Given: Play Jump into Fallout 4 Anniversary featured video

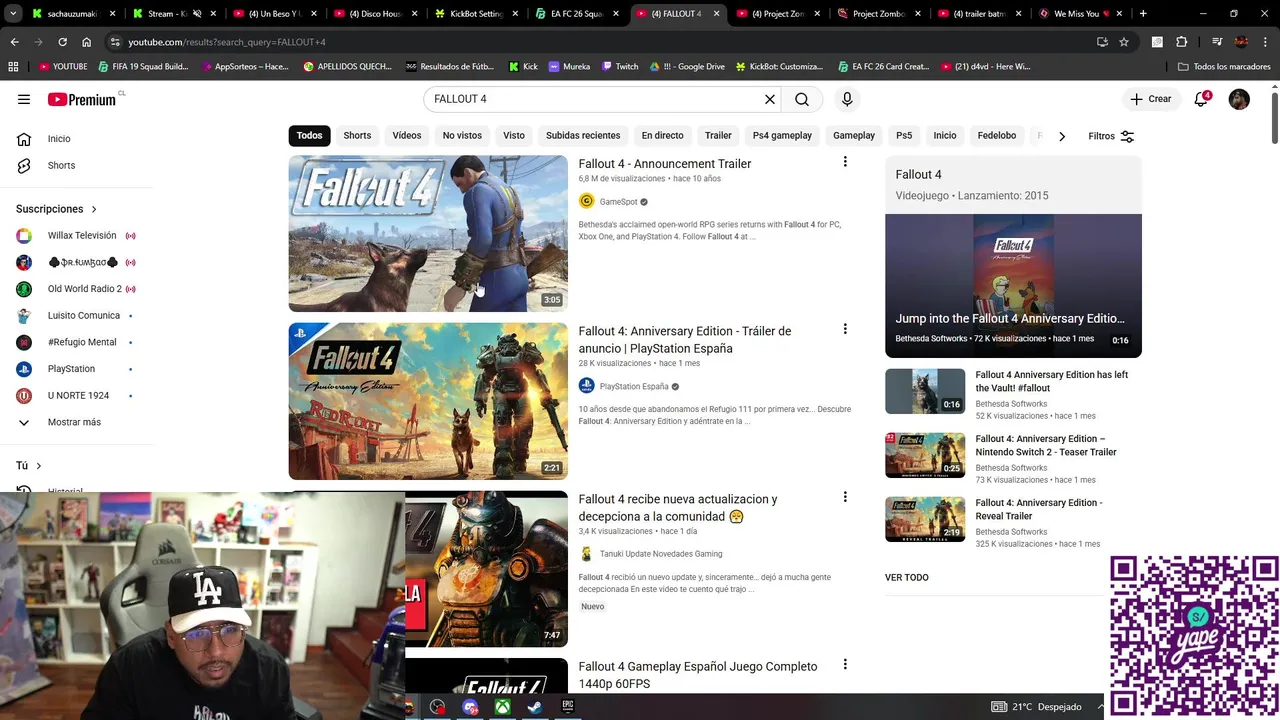Looking at the screenshot, I should click(1013, 285).
